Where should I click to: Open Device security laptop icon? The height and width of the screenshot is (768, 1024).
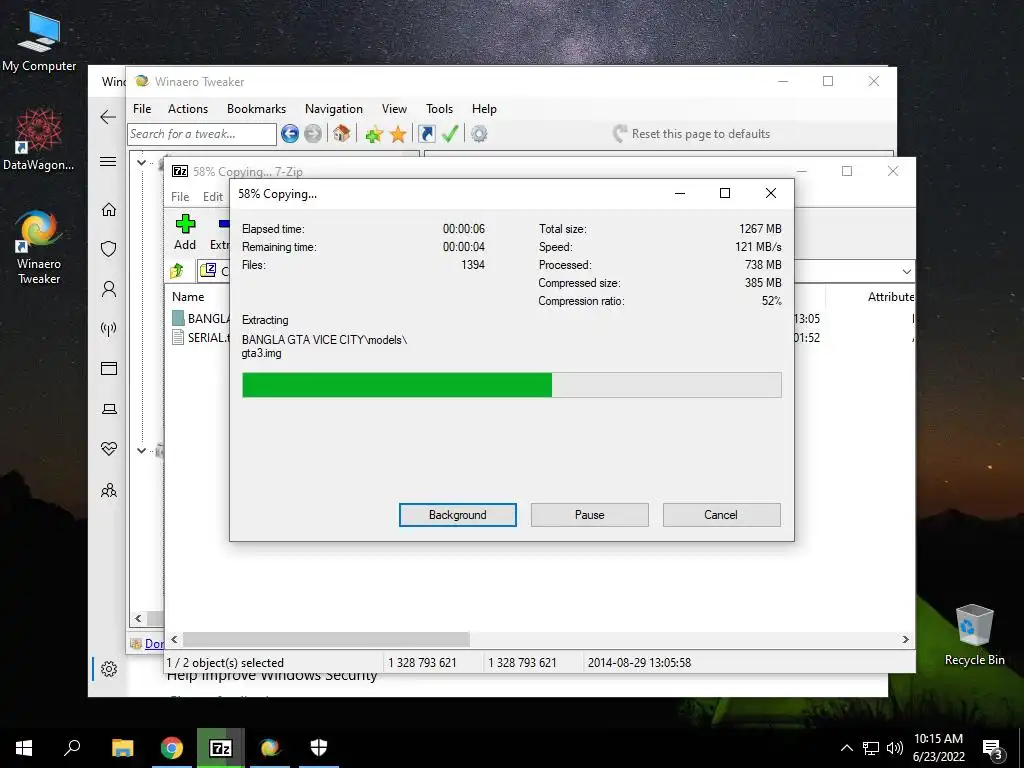pyautogui.click(x=109, y=409)
